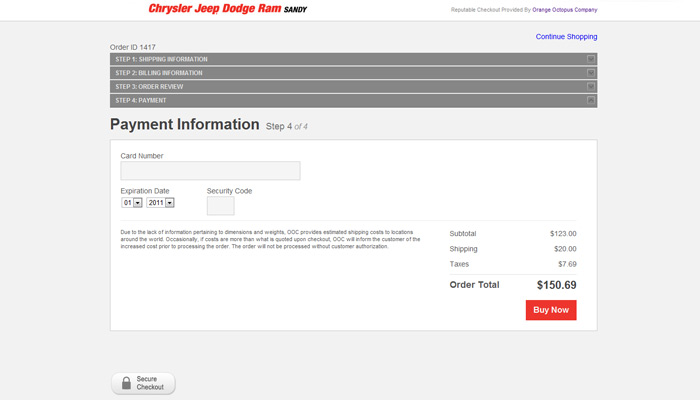Open the expiration year dropdown
This screenshot has height=400, width=700.
click(160, 203)
